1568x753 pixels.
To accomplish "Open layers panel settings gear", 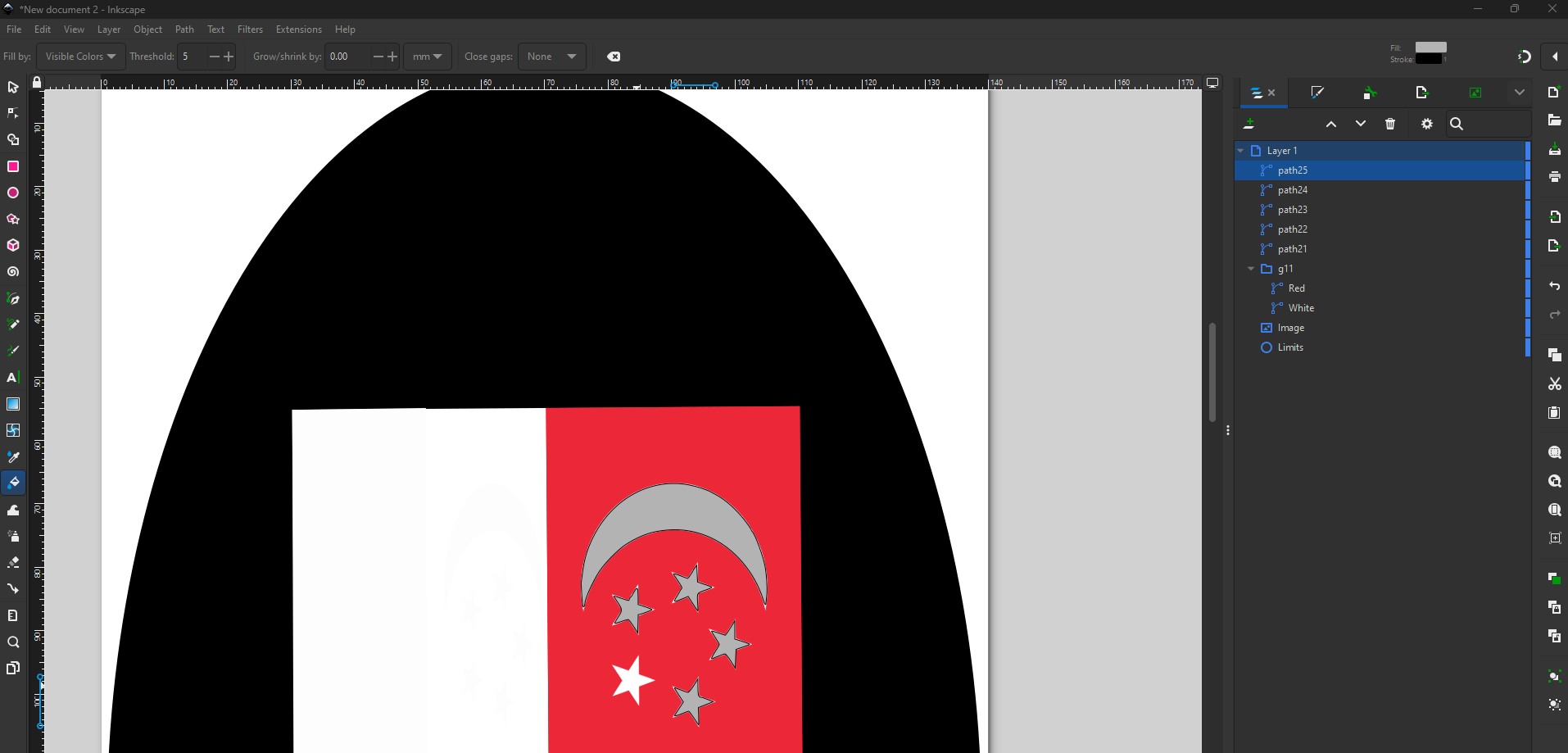I will 1427,124.
